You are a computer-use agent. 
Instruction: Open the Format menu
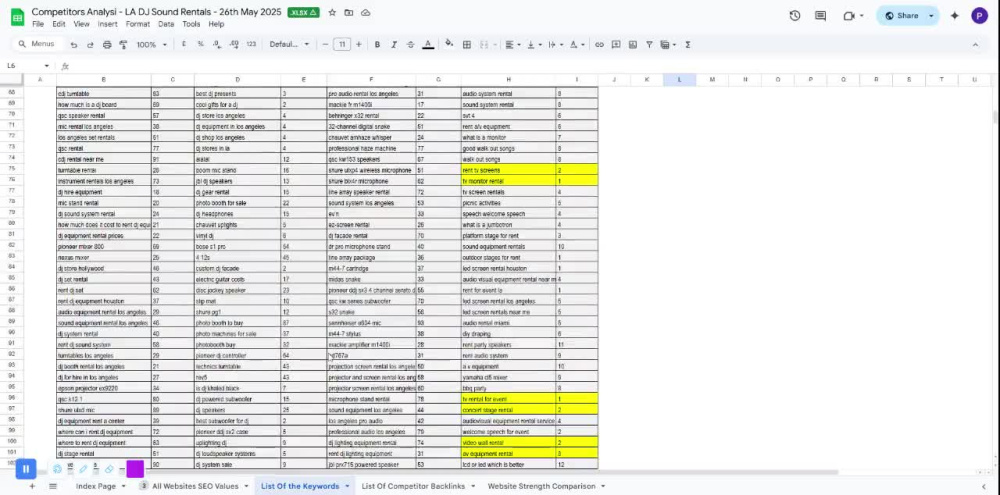point(138,24)
